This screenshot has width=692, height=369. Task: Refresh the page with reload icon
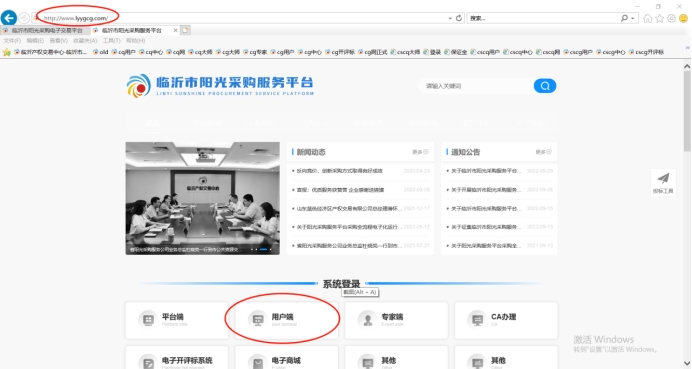pyautogui.click(x=459, y=18)
